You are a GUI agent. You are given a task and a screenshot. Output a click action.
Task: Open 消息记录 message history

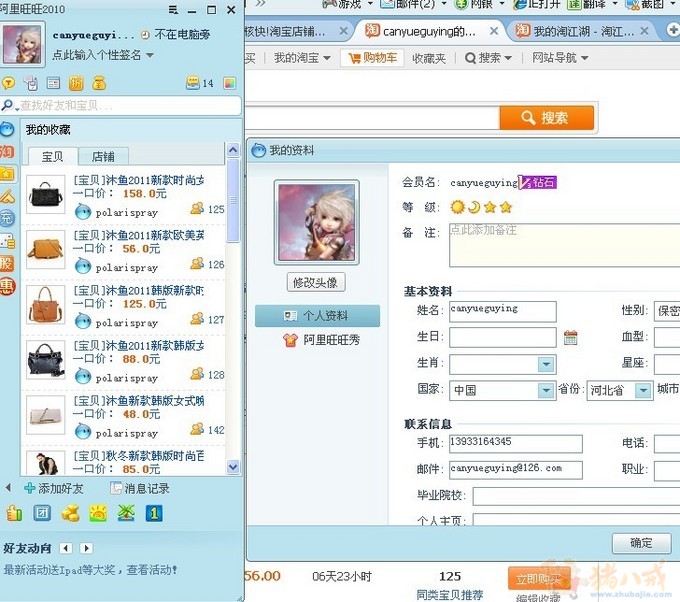(139, 488)
